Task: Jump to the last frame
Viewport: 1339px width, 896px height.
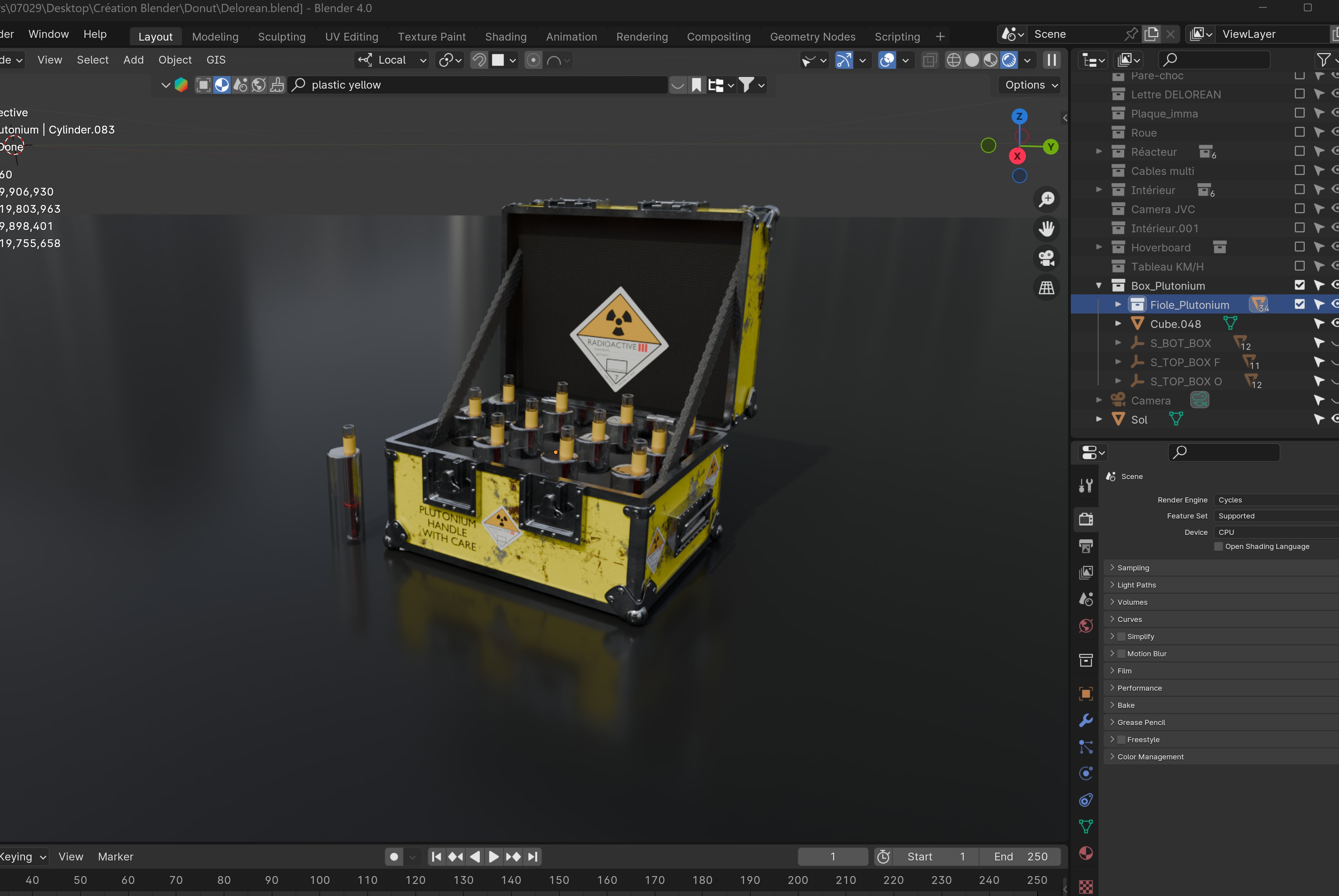Action: click(532, 857)
